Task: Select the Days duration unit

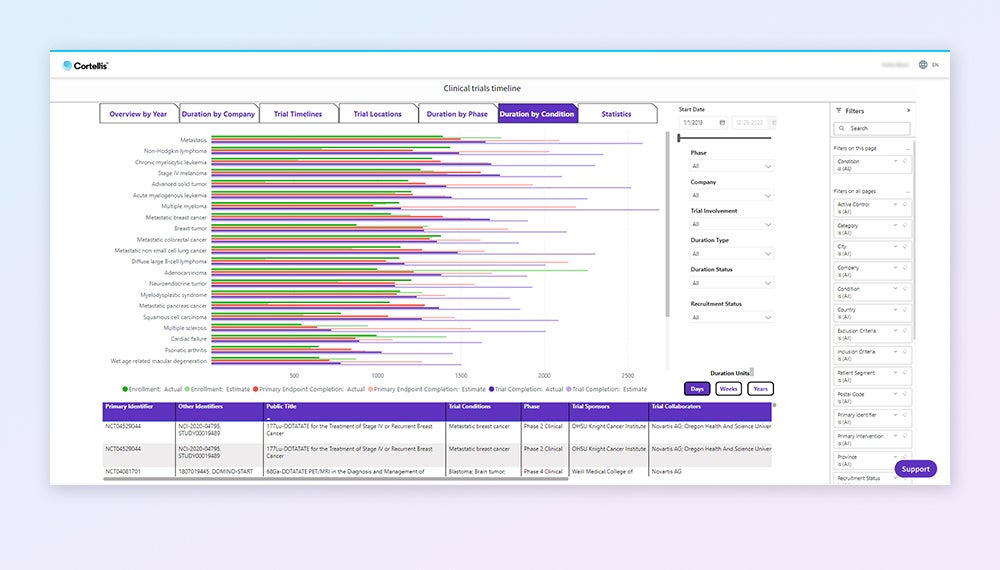Action: point(697,389)
